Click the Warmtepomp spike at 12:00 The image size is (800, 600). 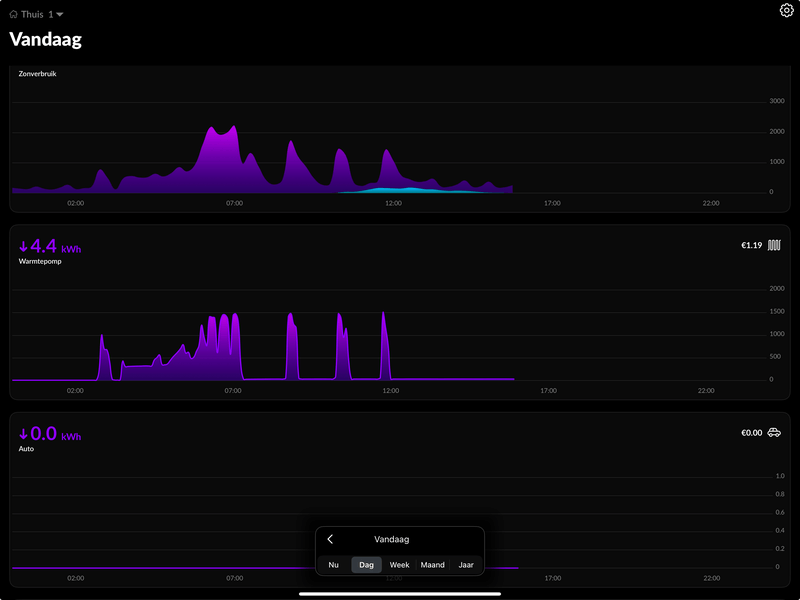[384, 347]
